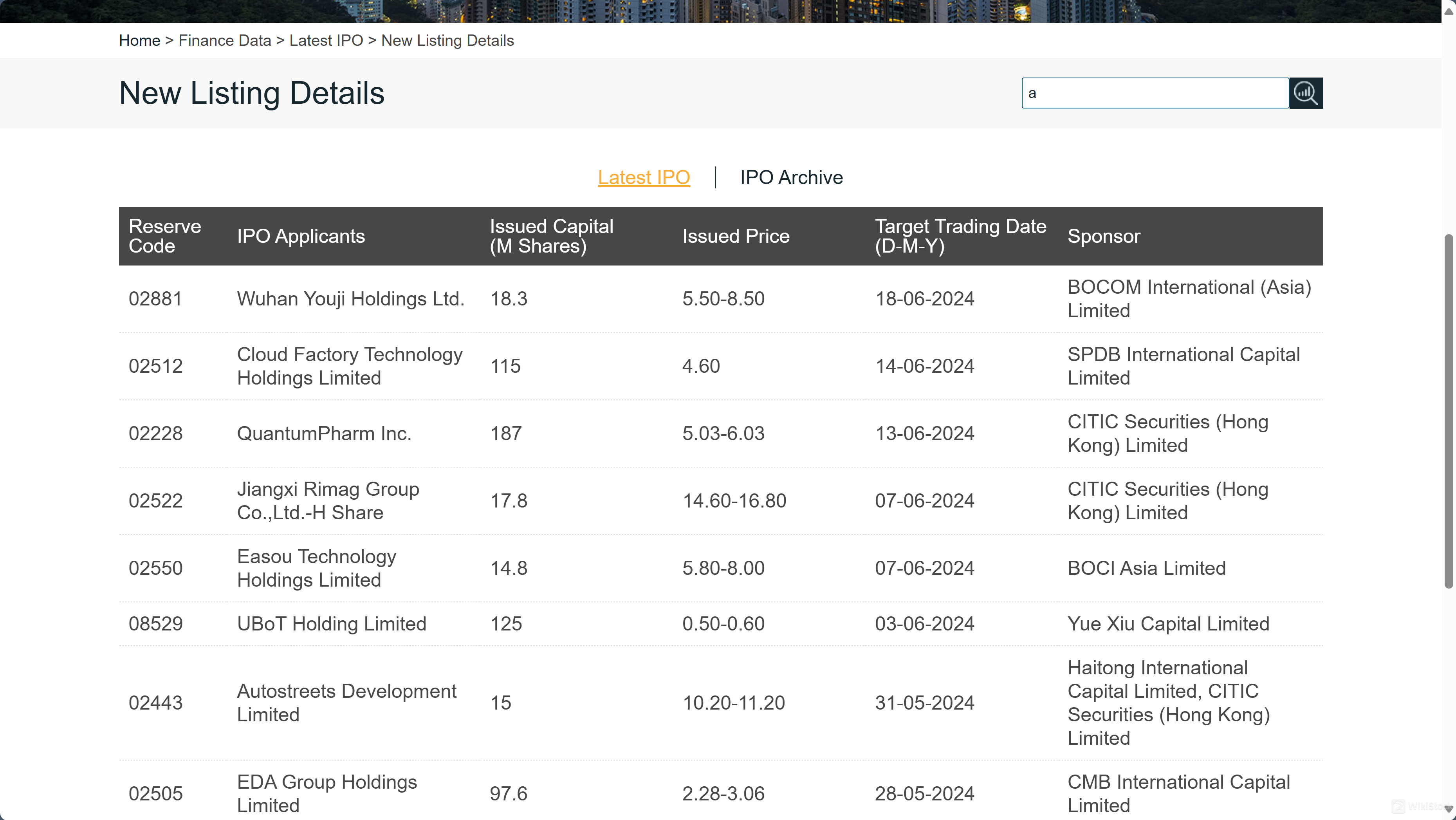The height and width of the screenshot is (820, 1456).
Task: Click issued price 2.28-3.06
Action: pos(723,793)
